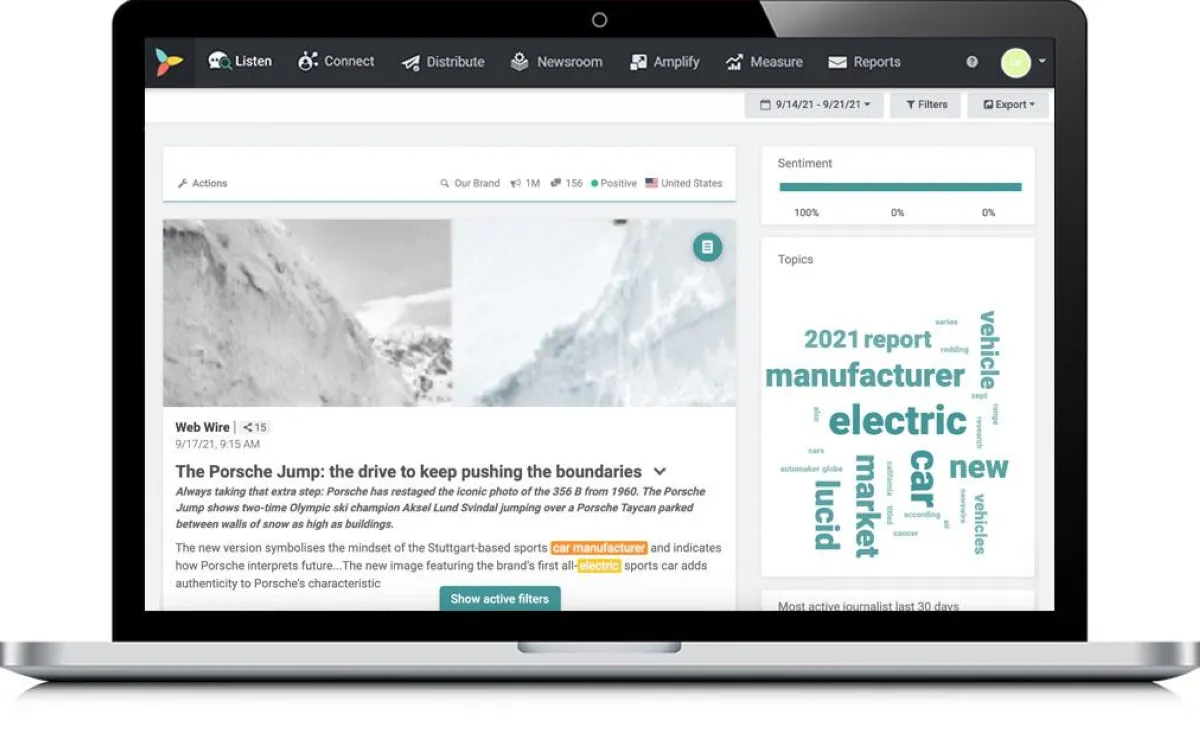Select 'vehicles' in the topics word cloud

(980, 524)
